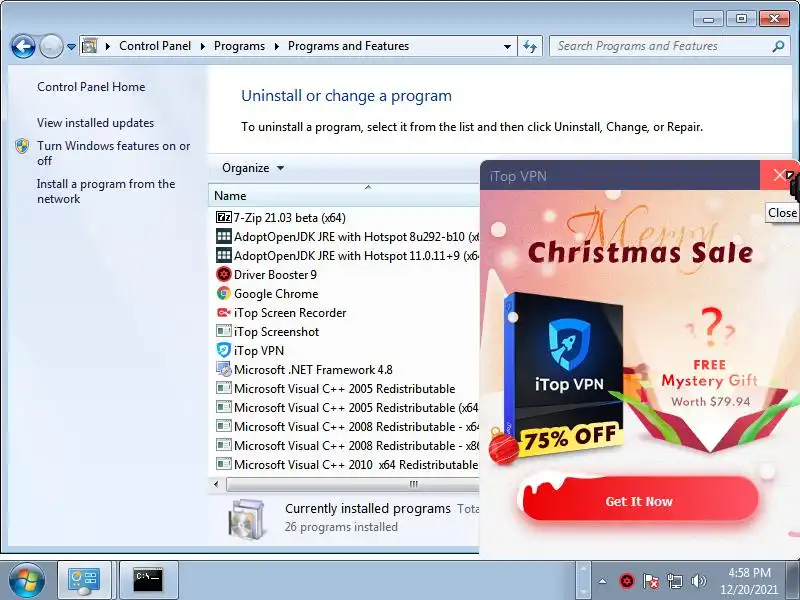
Task: Select Microsoft Visual C++ 2005 Redistributable (x64)
Action: tap(356, 408)
